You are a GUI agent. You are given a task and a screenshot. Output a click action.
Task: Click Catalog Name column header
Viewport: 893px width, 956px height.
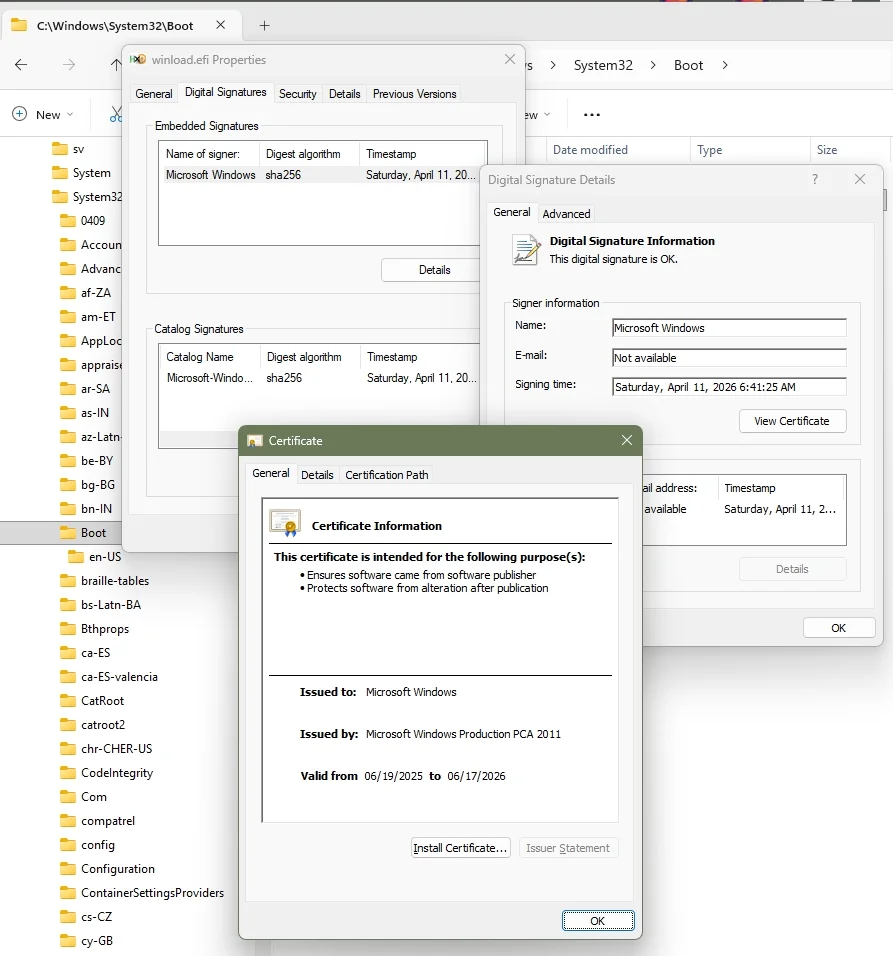pyautogui.click(x=209, y=357)
